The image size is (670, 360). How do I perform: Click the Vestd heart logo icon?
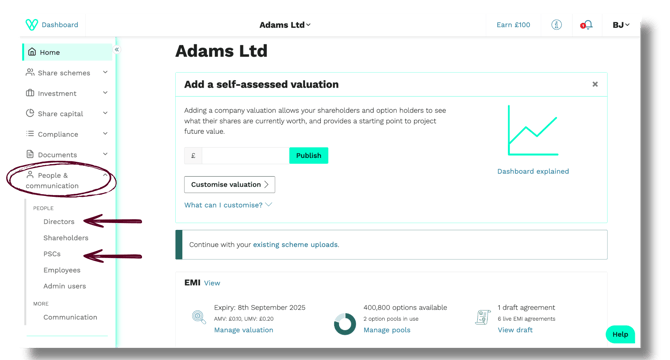coord(32,25)
